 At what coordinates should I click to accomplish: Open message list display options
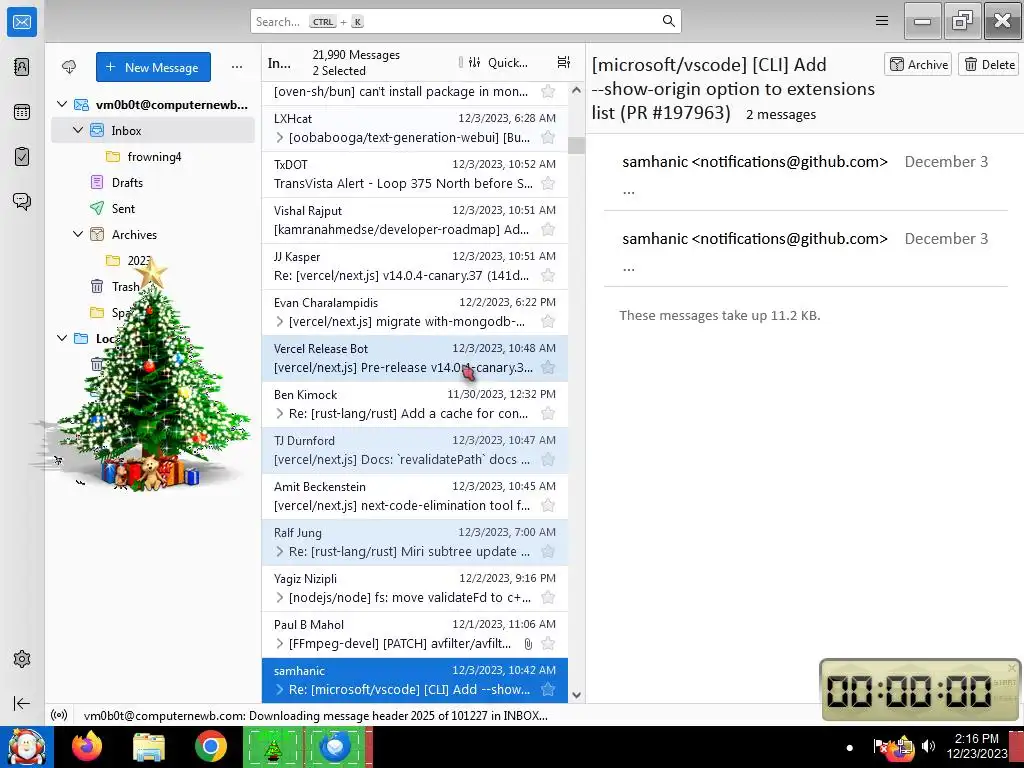(563, 62)
